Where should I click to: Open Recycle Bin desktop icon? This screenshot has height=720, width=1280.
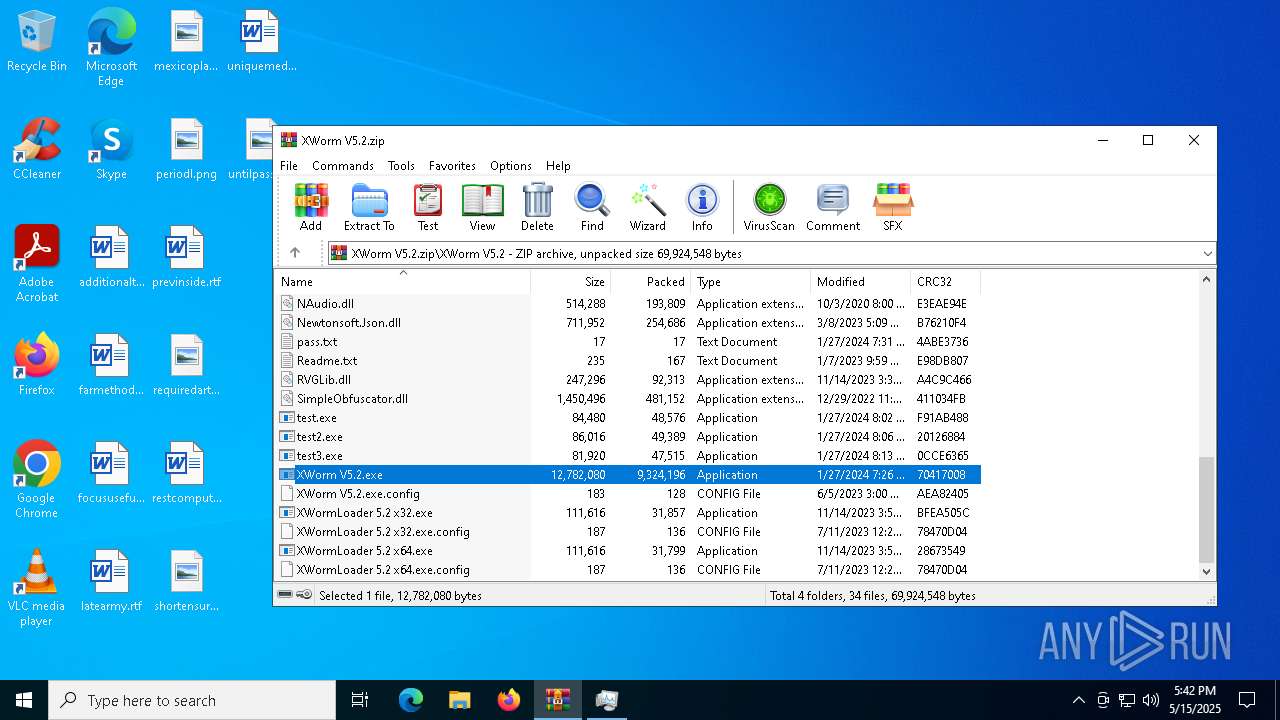(37, 42)
